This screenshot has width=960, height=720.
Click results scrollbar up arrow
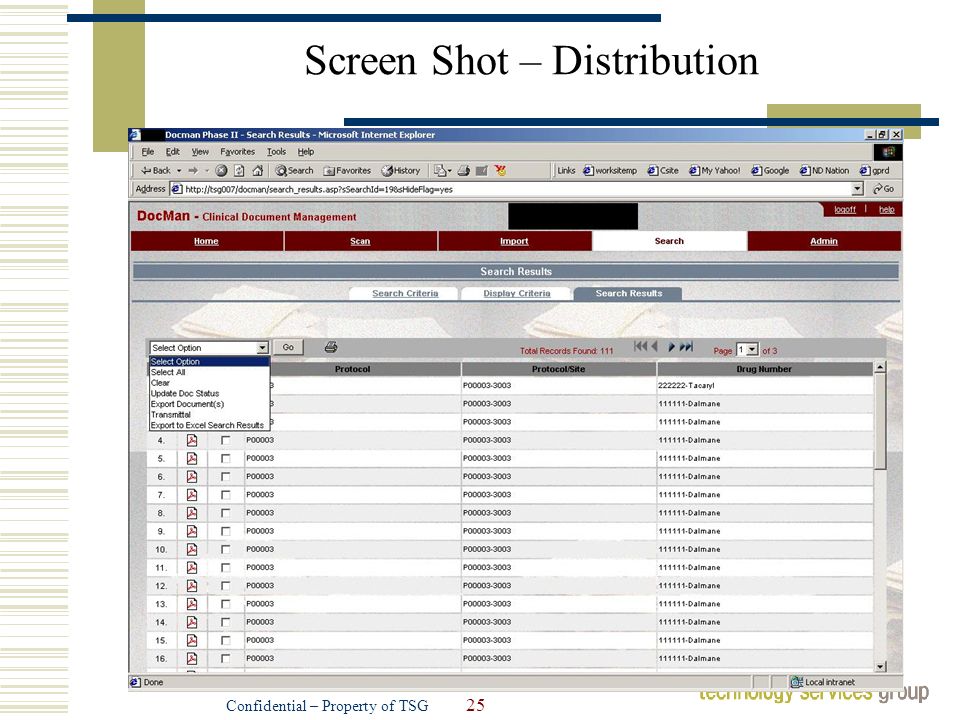(x=880, y=368)
